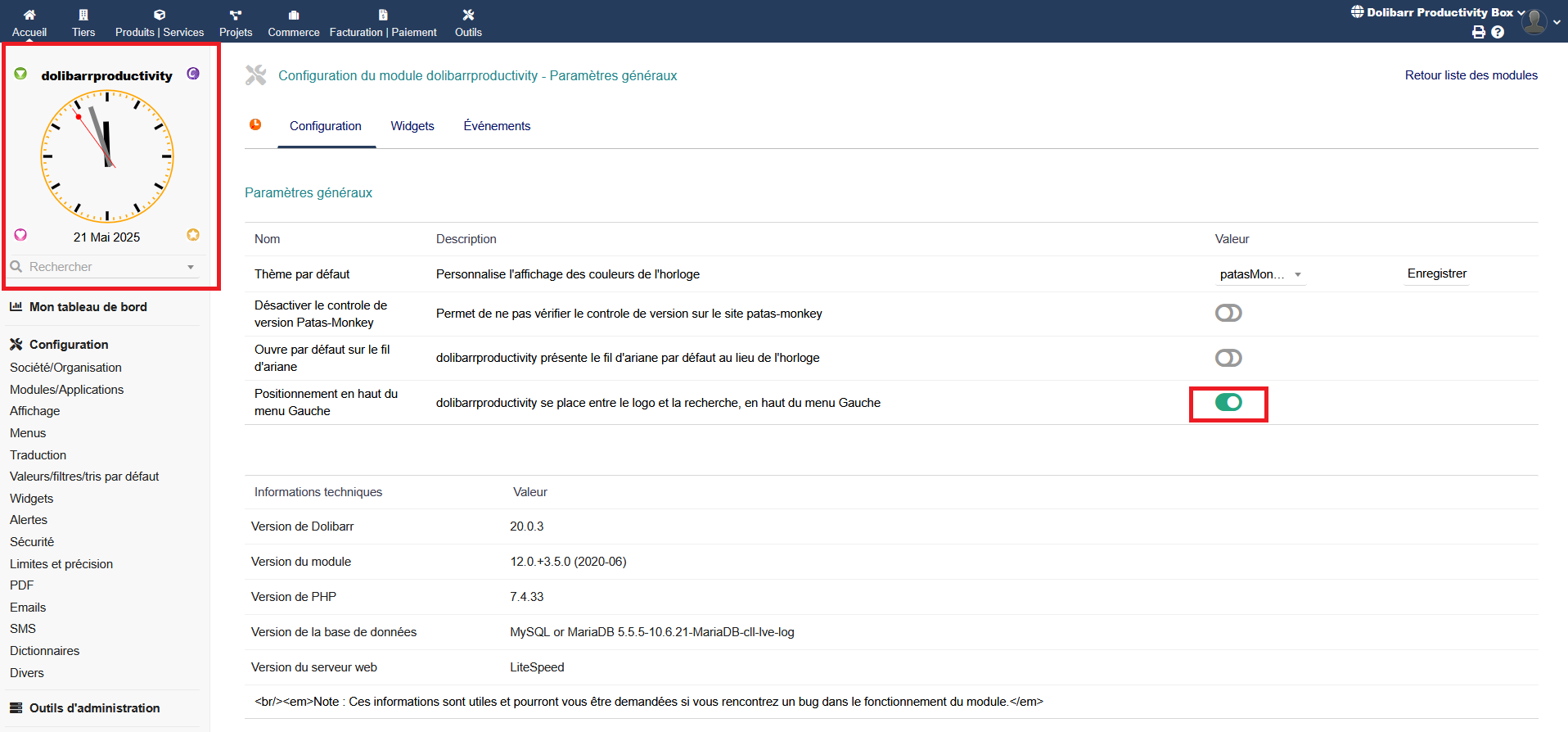Disable top of left menu positioning toggle

click(1228, 402)
